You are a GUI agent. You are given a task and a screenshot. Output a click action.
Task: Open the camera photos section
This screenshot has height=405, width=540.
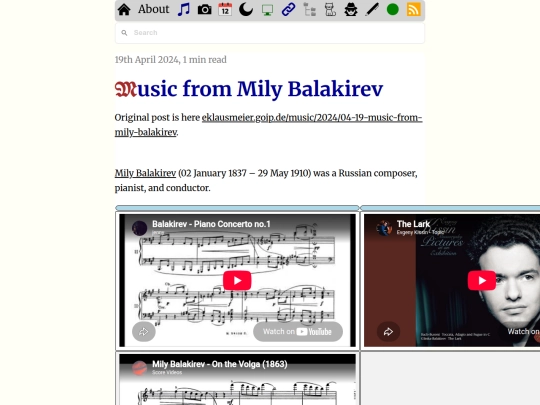pyautogui.click(x=205, y=10)
